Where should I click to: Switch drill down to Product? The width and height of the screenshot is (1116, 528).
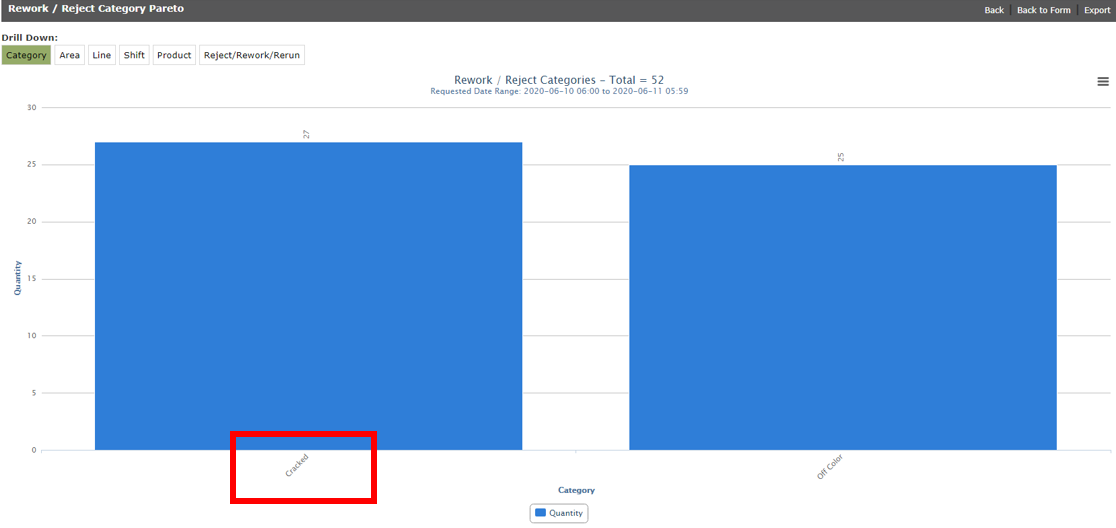pos(174,56)
